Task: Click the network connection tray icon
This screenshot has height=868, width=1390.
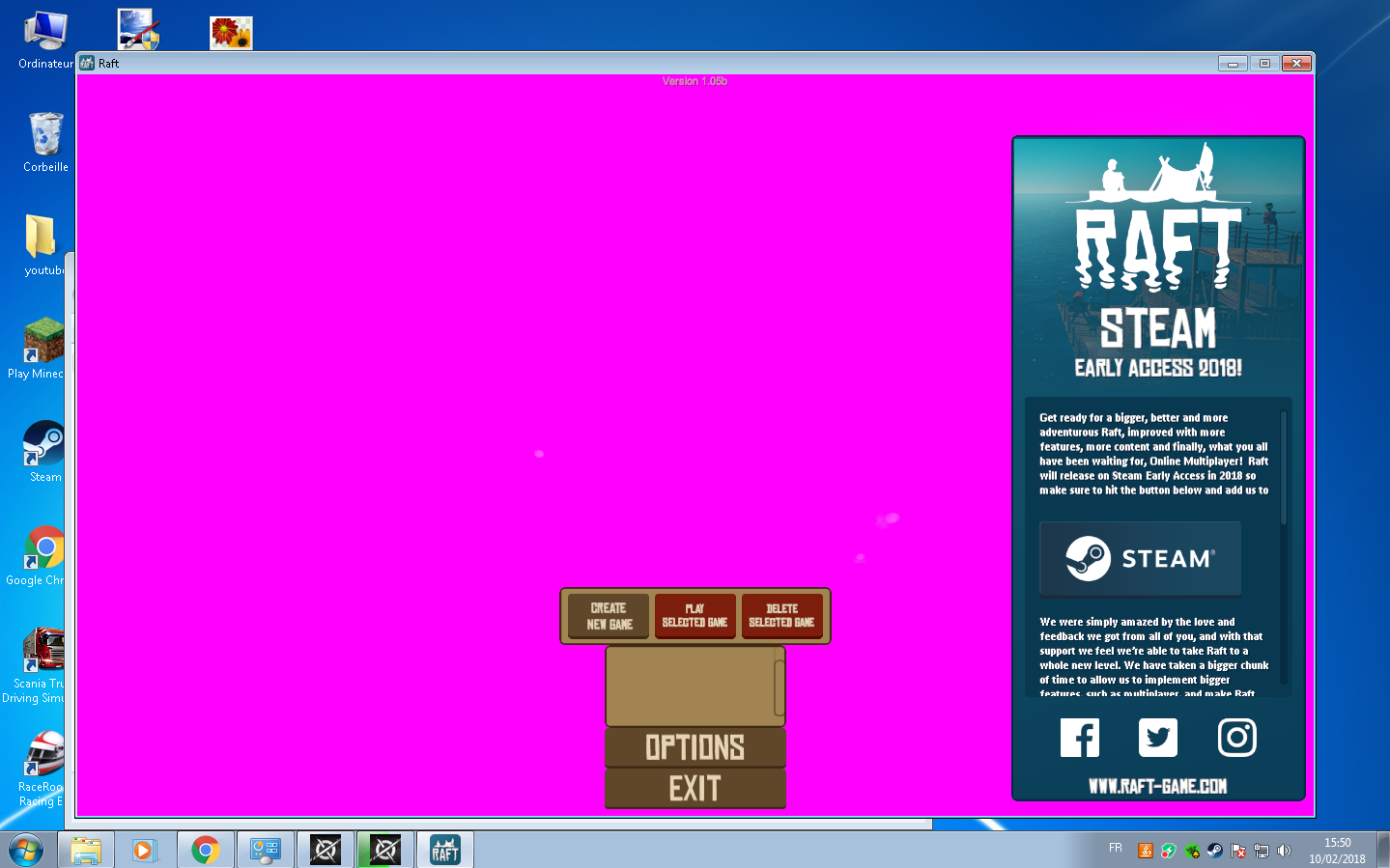Action: tap(1262, 851)
